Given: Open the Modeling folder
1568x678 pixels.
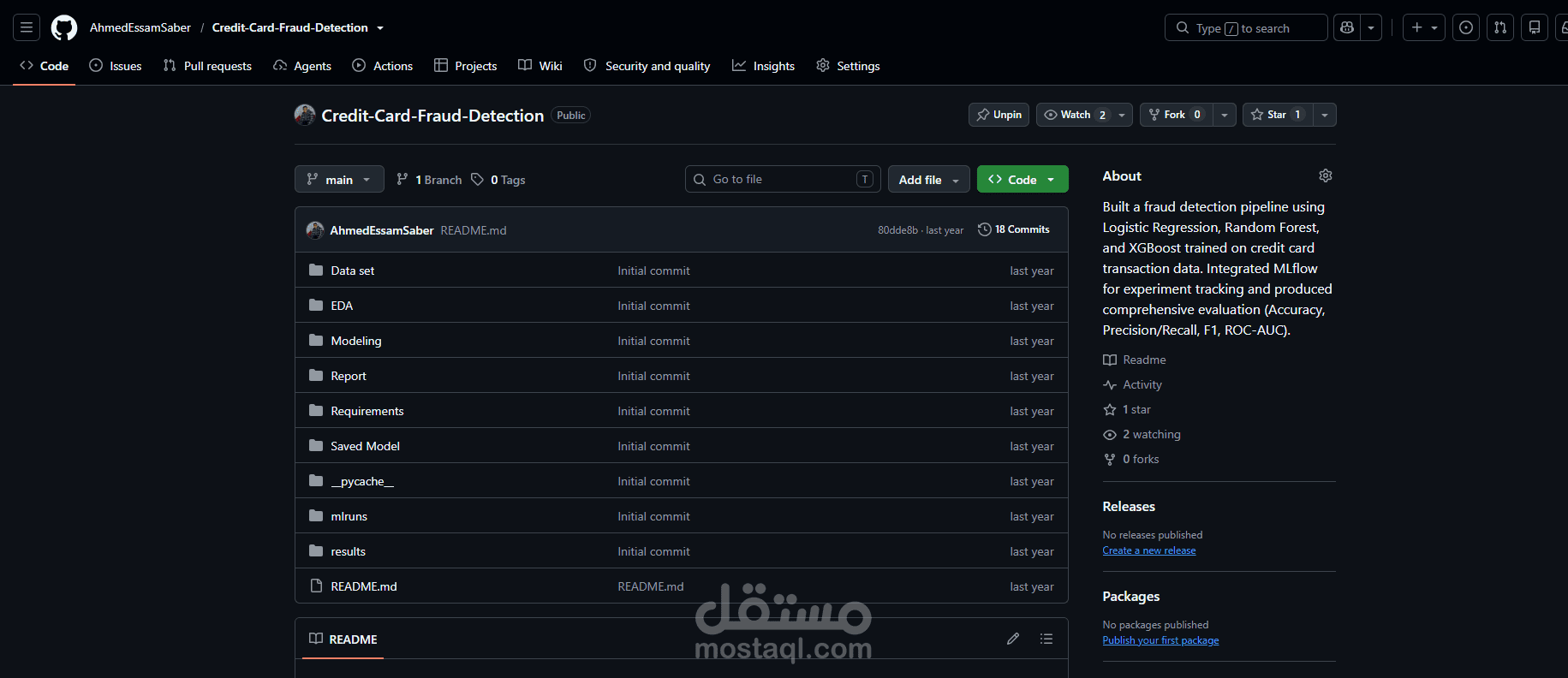Looking at the screenshot, I should [x=356, y=341].
